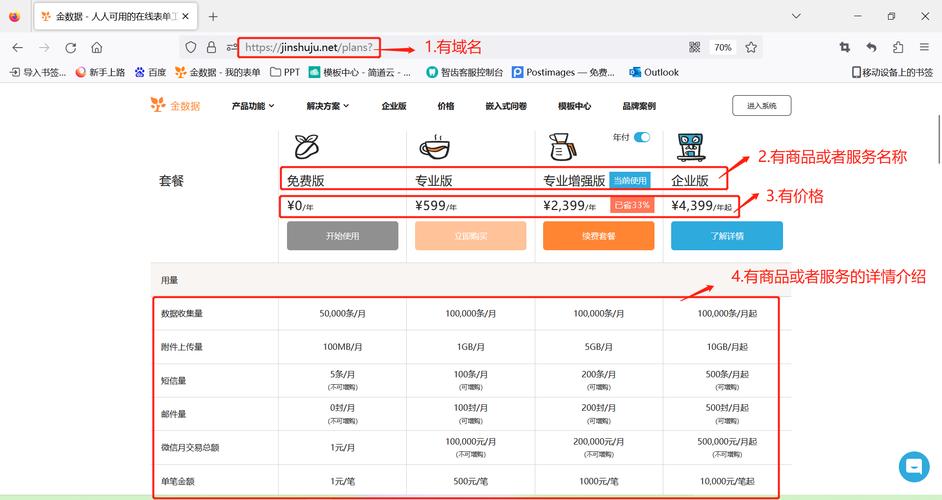Click the 当前使用 badge
This screenshot has width=942, height=500.
pos(630,180)
